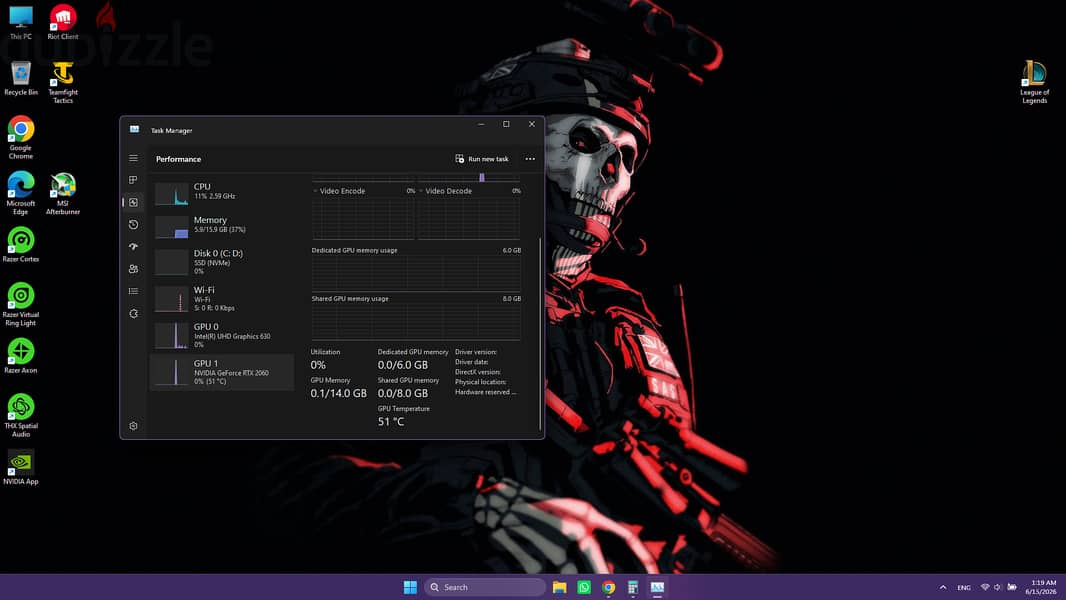This screenshot has height=600, width=1066.
Task: Select the Performance page icon in sidebar
Action: [x=133, y=202]
